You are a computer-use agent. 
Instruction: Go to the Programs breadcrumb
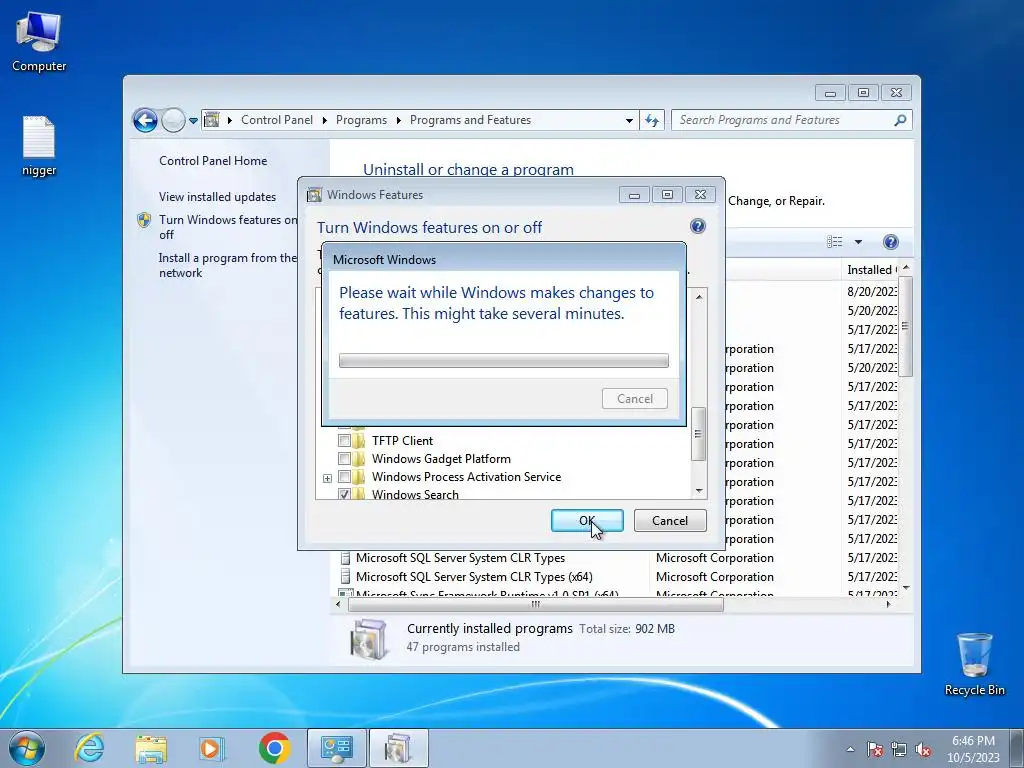click(361, 120)
